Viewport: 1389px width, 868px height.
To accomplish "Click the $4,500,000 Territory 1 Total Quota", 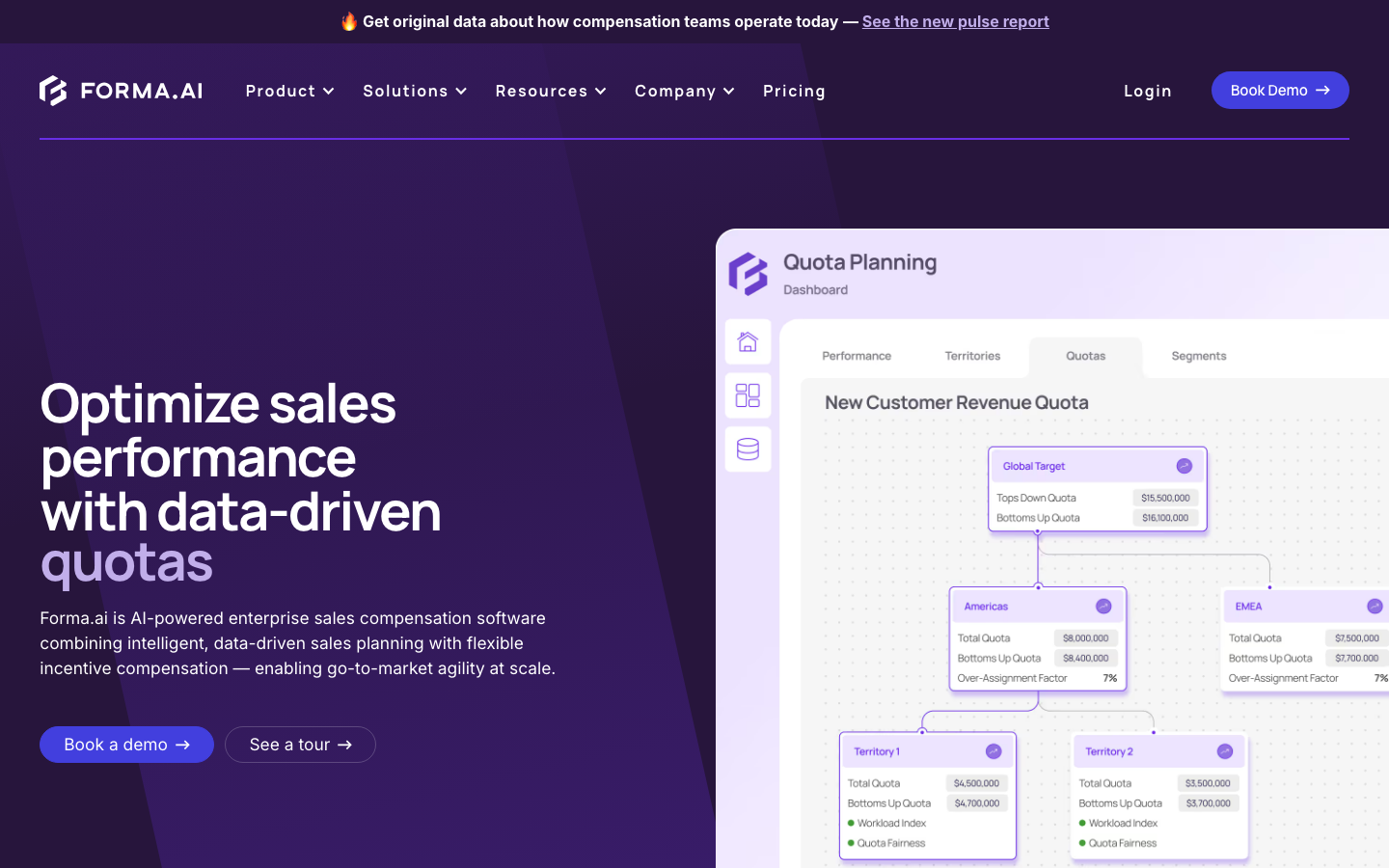I will click(976, 783).
